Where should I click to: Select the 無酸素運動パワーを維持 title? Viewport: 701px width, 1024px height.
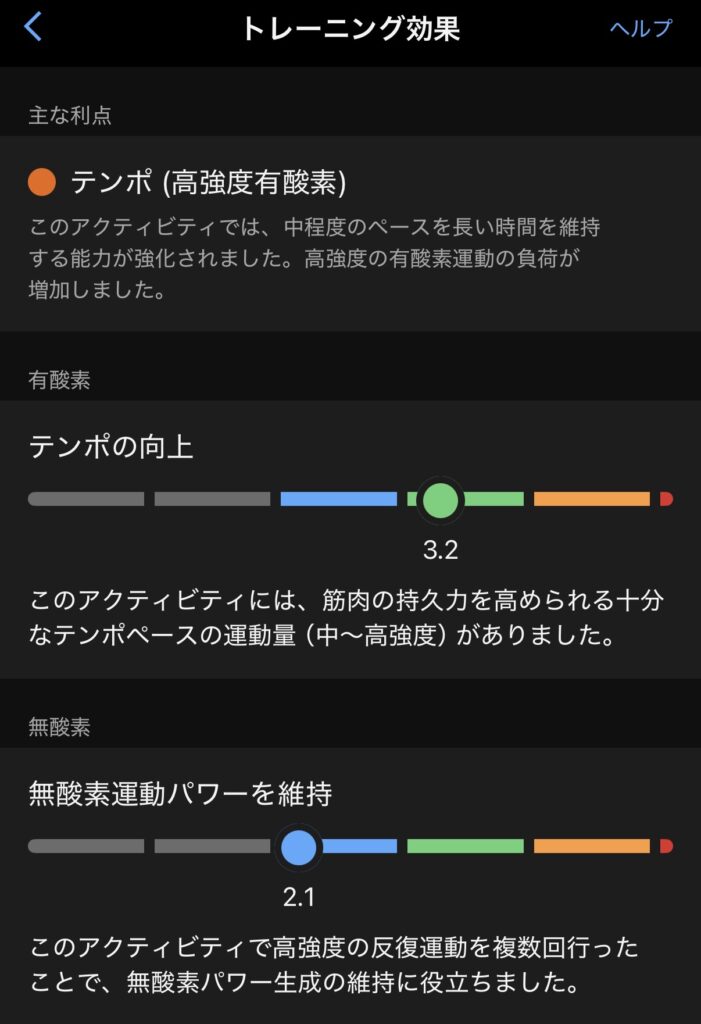(x=180, y=795)
